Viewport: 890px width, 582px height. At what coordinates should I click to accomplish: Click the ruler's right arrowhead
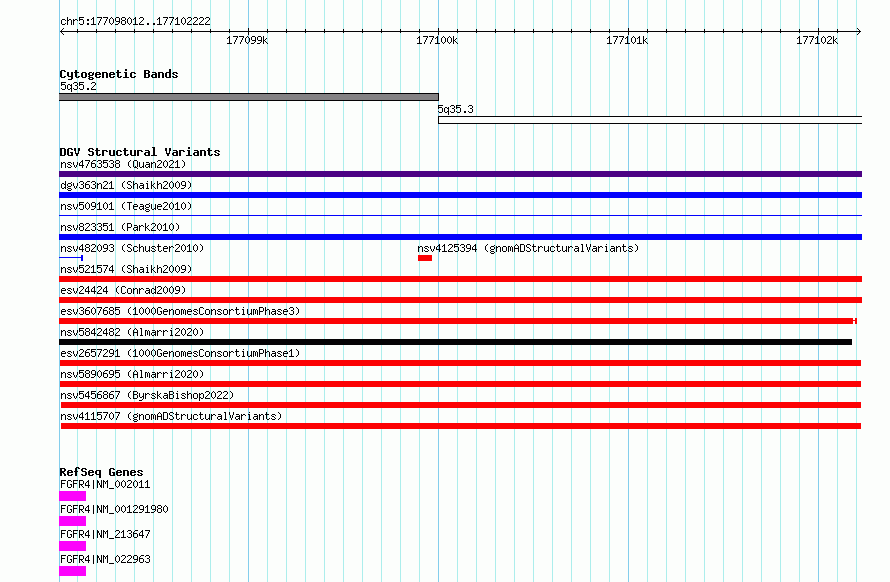point(859,32)
